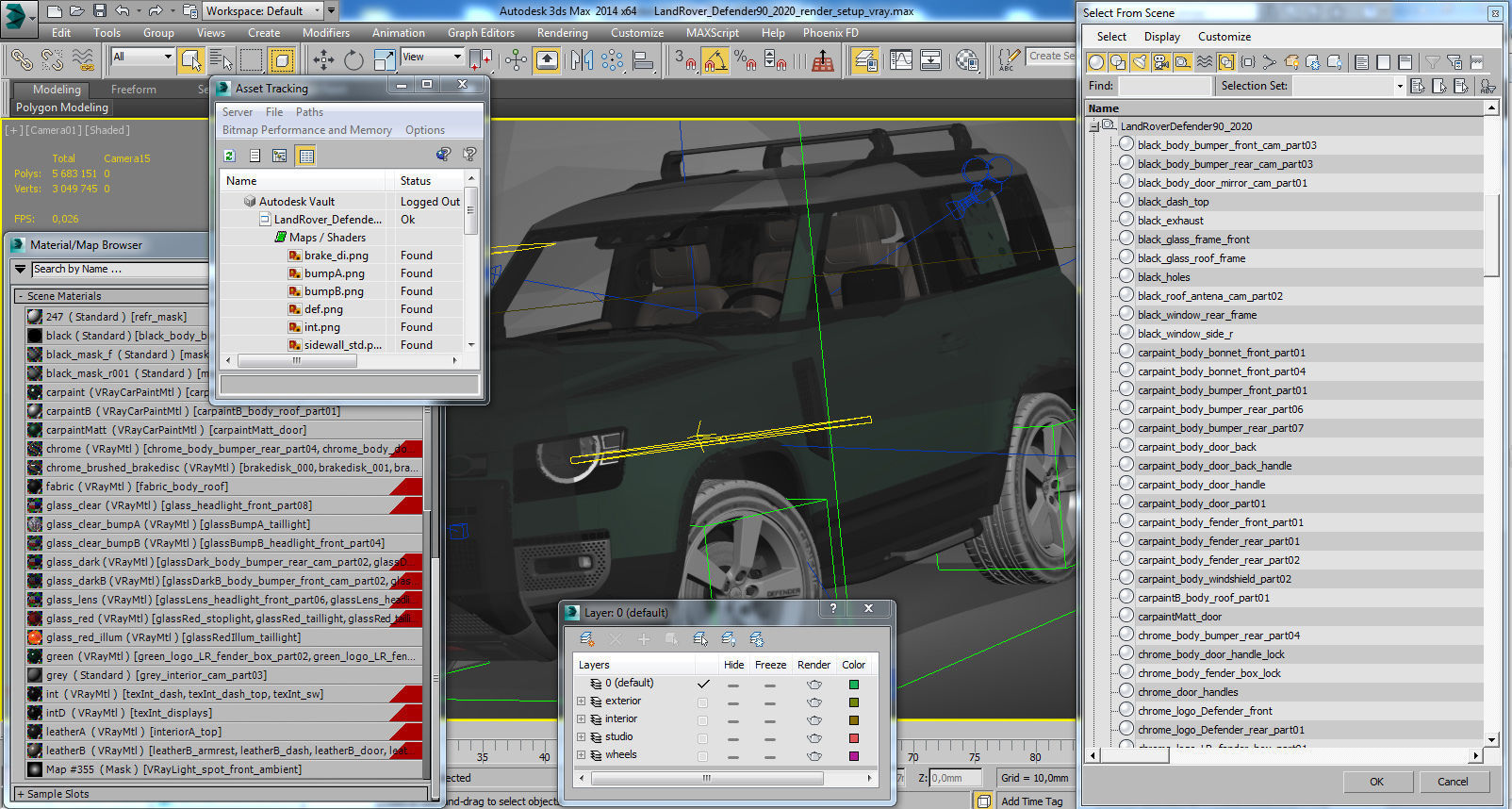Toggle Display Space Warps filter in Select From Scene
1512x809 pixels.
coord(1205,62)
